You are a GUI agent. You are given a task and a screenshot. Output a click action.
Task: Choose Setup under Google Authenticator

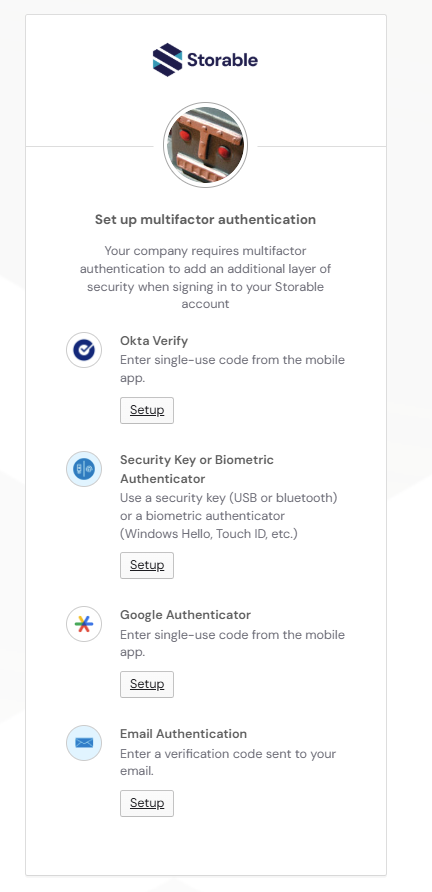(x=147, y=684)
